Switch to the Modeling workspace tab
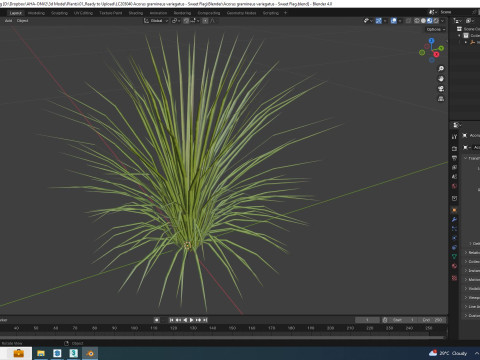 tap(36, 13)
